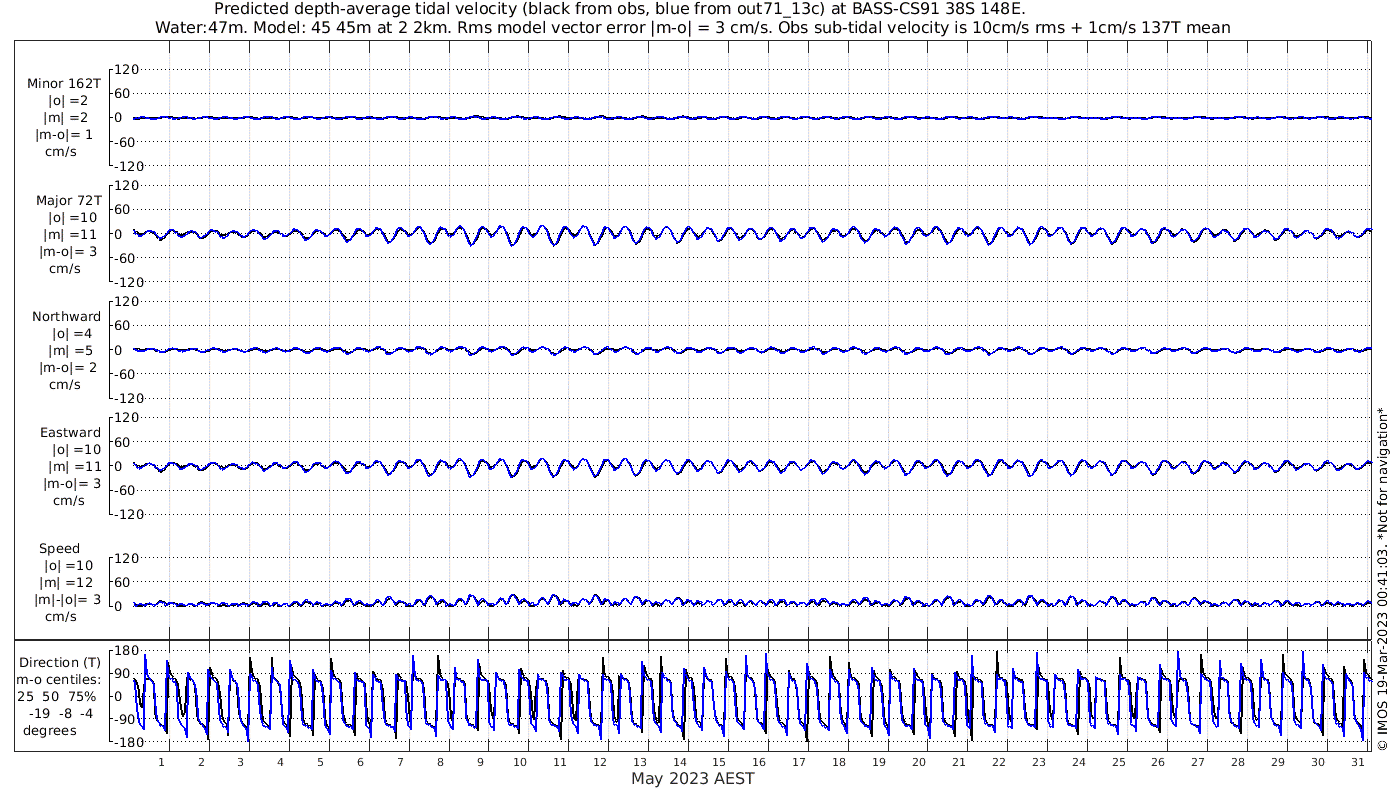Click '|m|-|o|= 3' in the Speed panel
The width and height of the screenshot is (1400, 800).
[x=68, y=599]
